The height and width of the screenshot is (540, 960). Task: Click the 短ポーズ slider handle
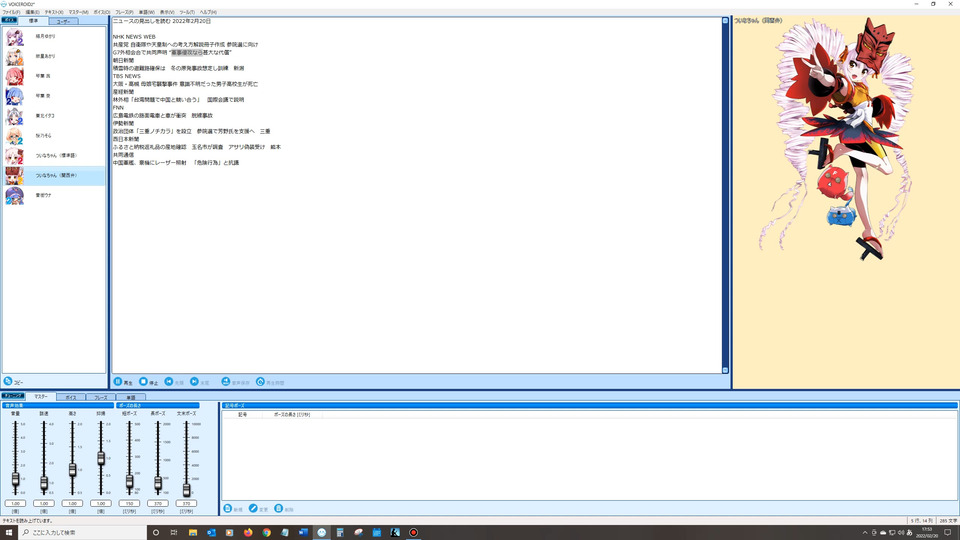pos(129,481)
